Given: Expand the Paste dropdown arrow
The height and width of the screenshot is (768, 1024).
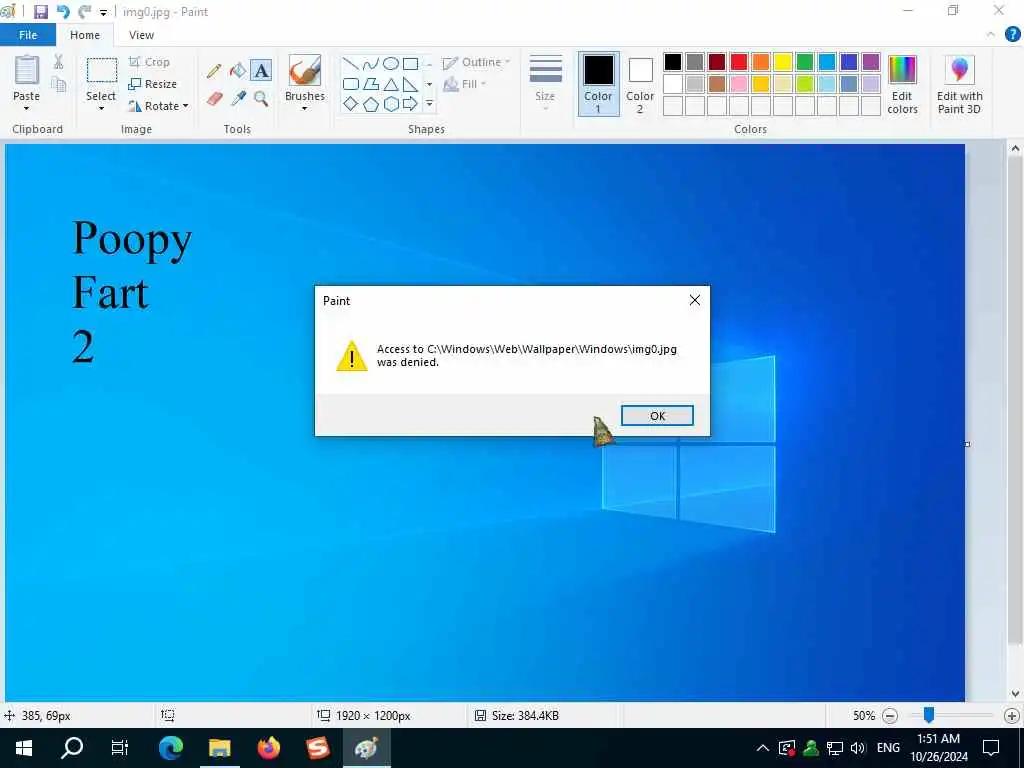Looking at the screenshot, I should coord(27,108).
